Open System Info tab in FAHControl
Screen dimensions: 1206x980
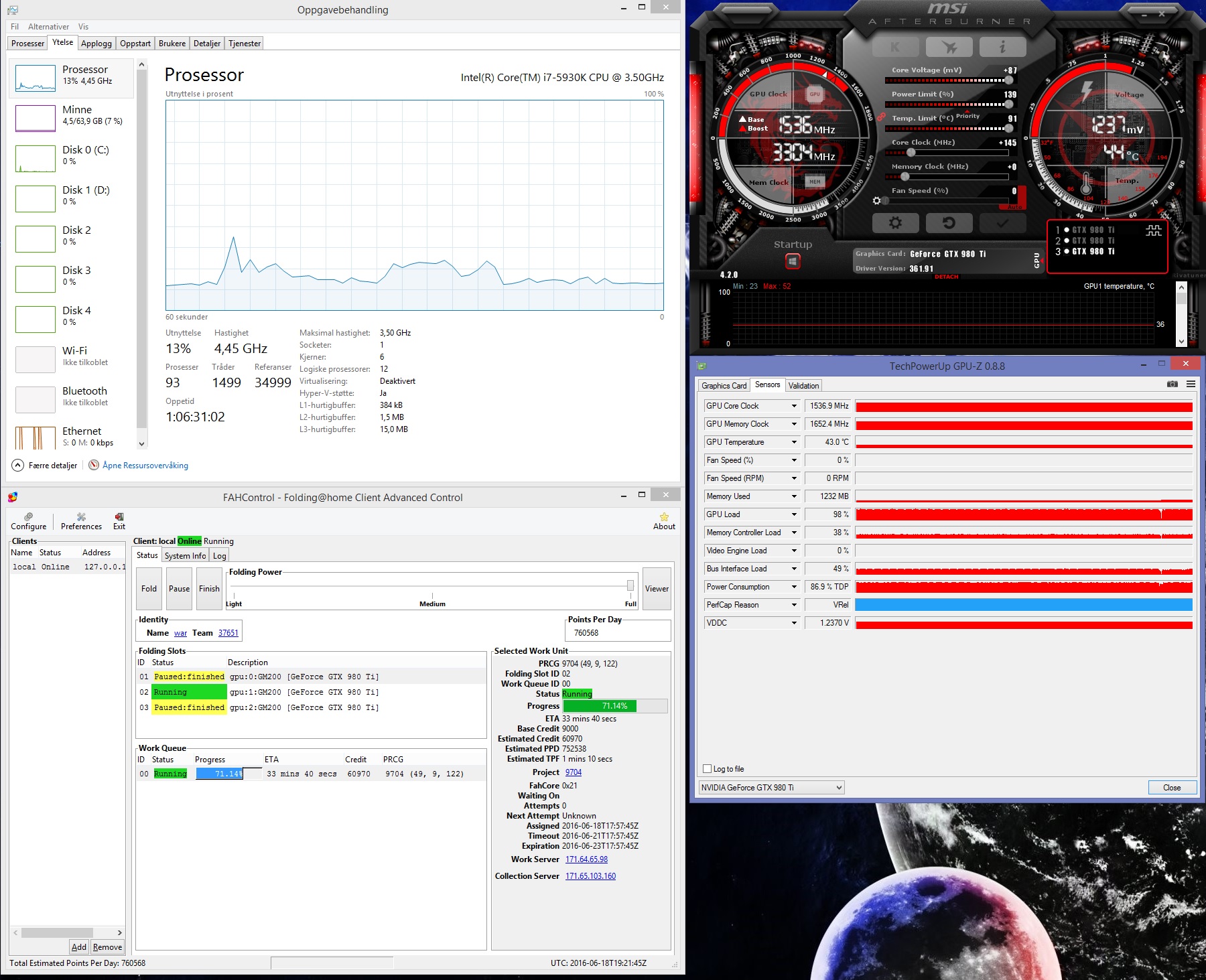coord(186,556)
